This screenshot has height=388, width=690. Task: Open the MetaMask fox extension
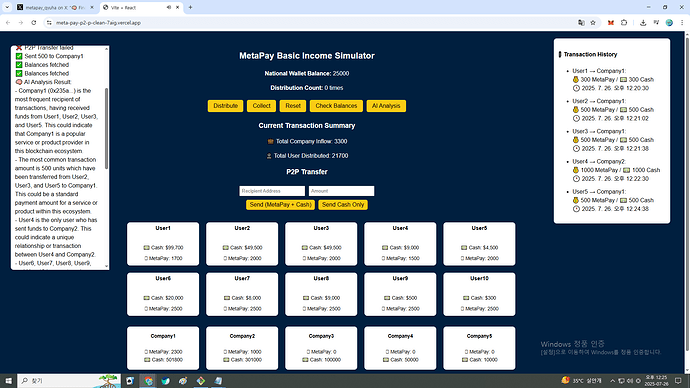[x=611, y=23]
